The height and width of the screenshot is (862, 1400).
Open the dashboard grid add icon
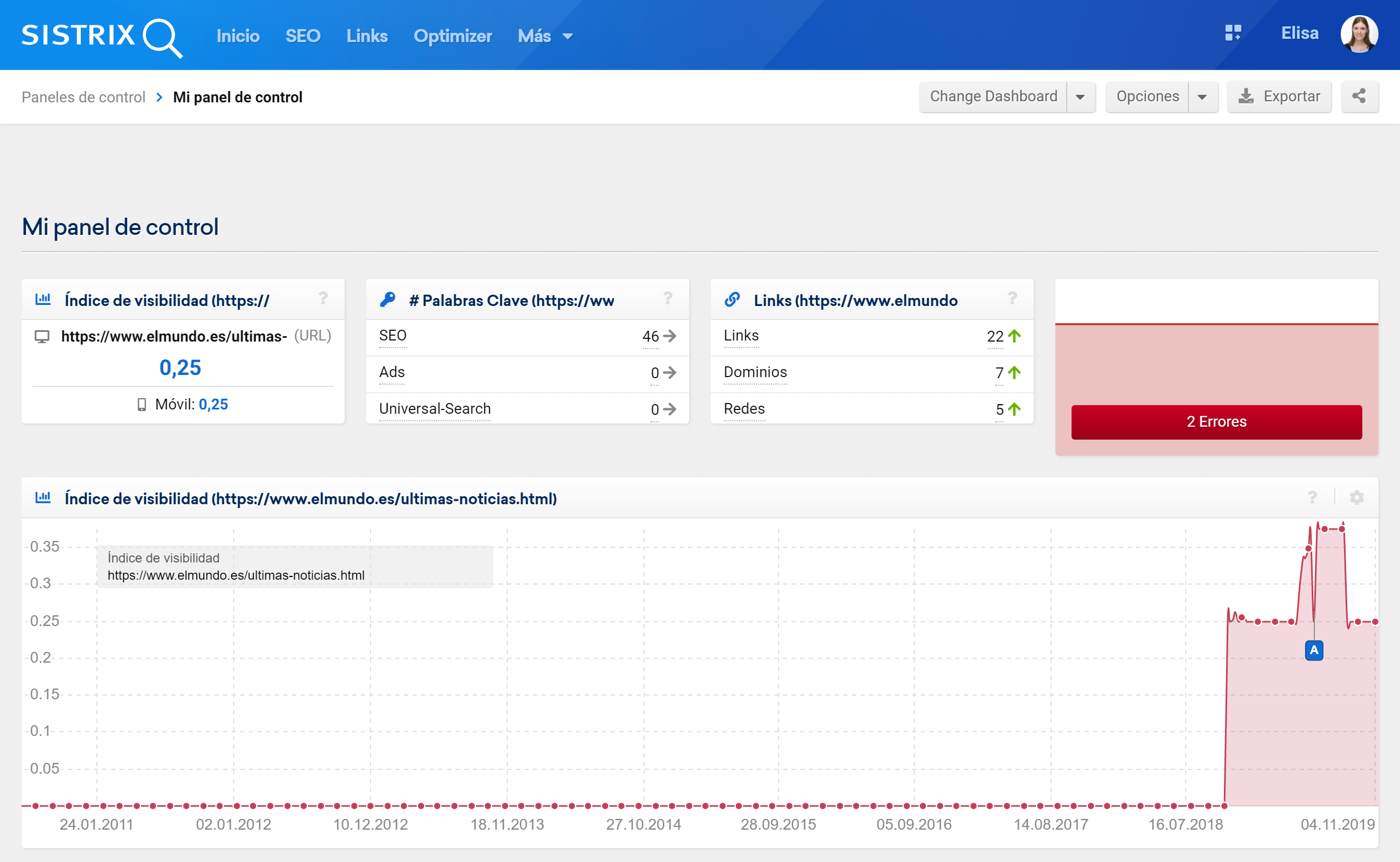coord(1233,33)
